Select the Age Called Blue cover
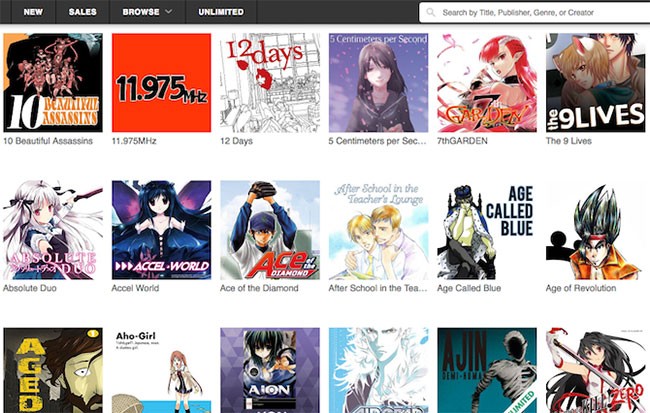This screenshot has height=413, width=650. (x=486, y=229)
